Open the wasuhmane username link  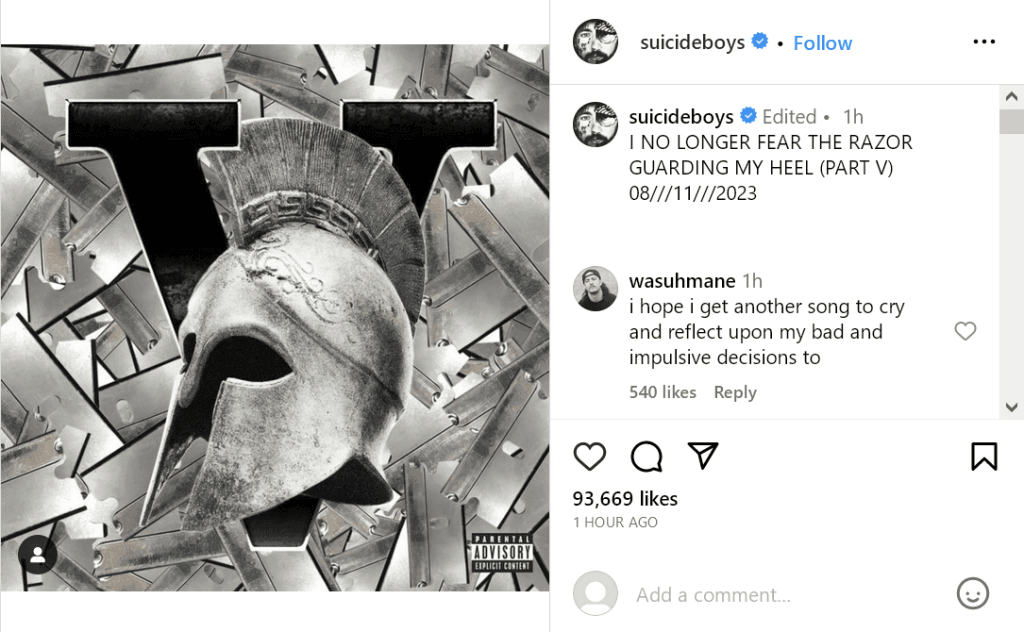(x=682, y=281)
